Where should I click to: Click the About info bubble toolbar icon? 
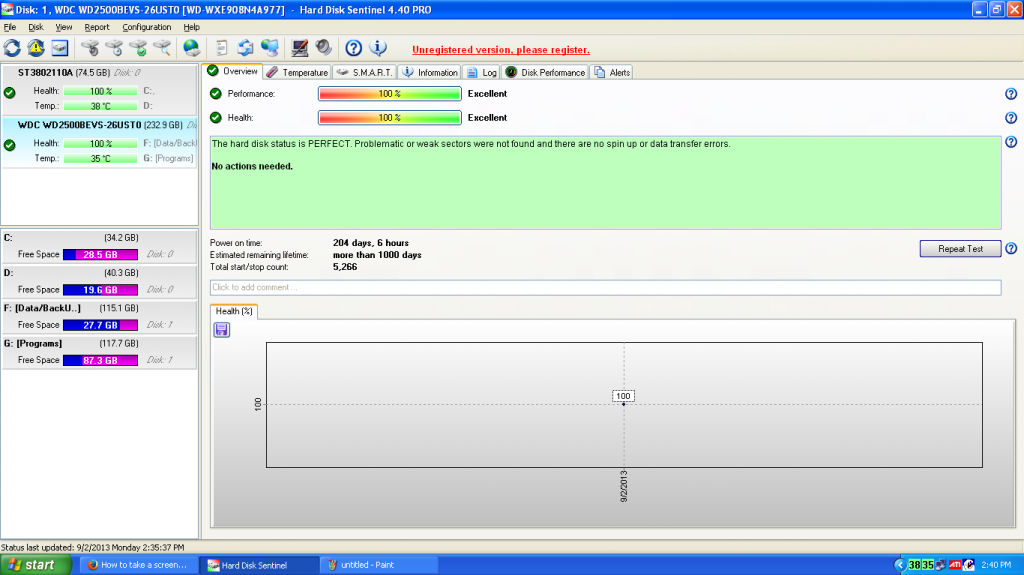click(378, 48)
